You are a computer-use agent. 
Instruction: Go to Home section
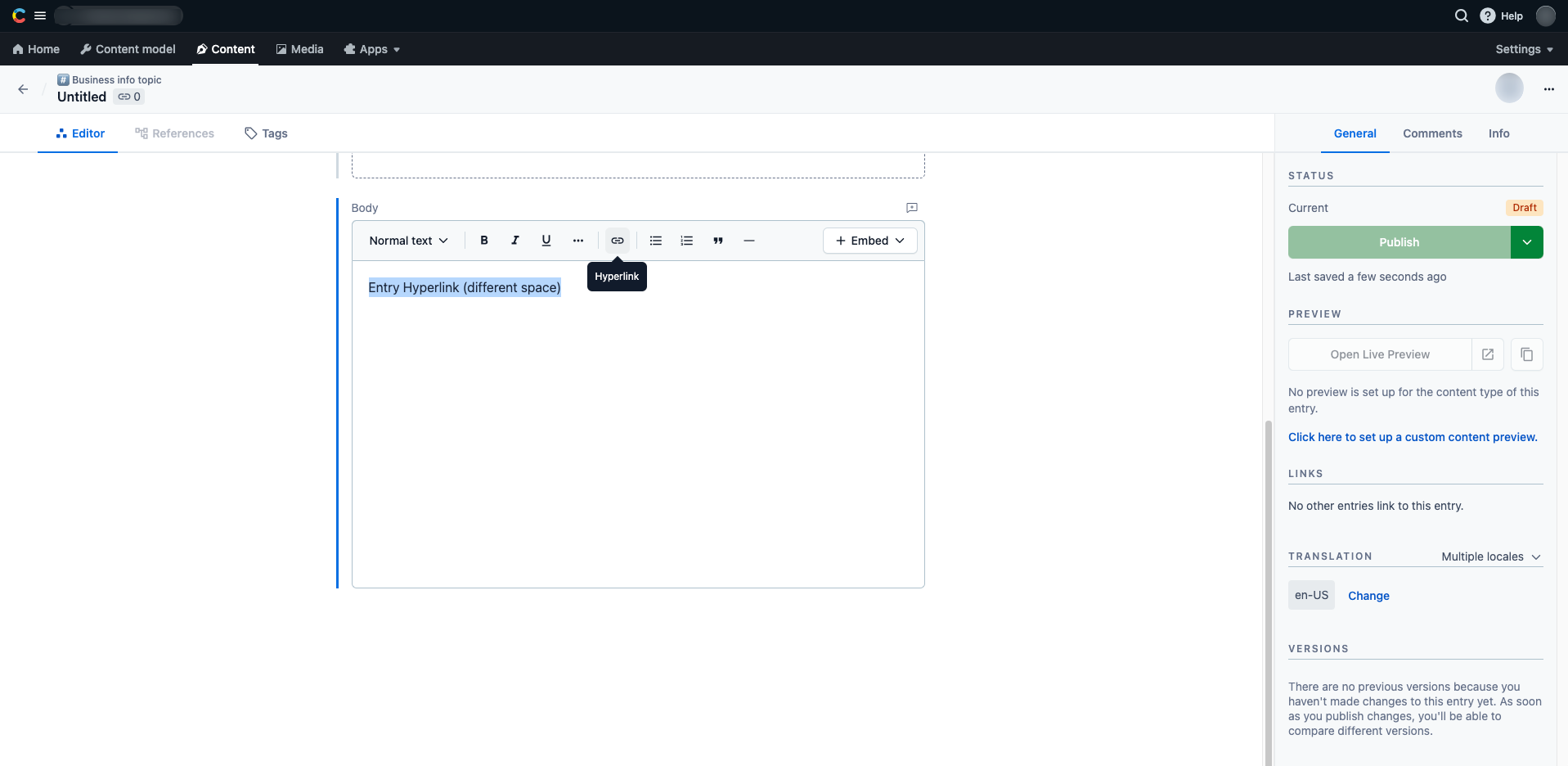pyautogui.click(x=36, y=49)
